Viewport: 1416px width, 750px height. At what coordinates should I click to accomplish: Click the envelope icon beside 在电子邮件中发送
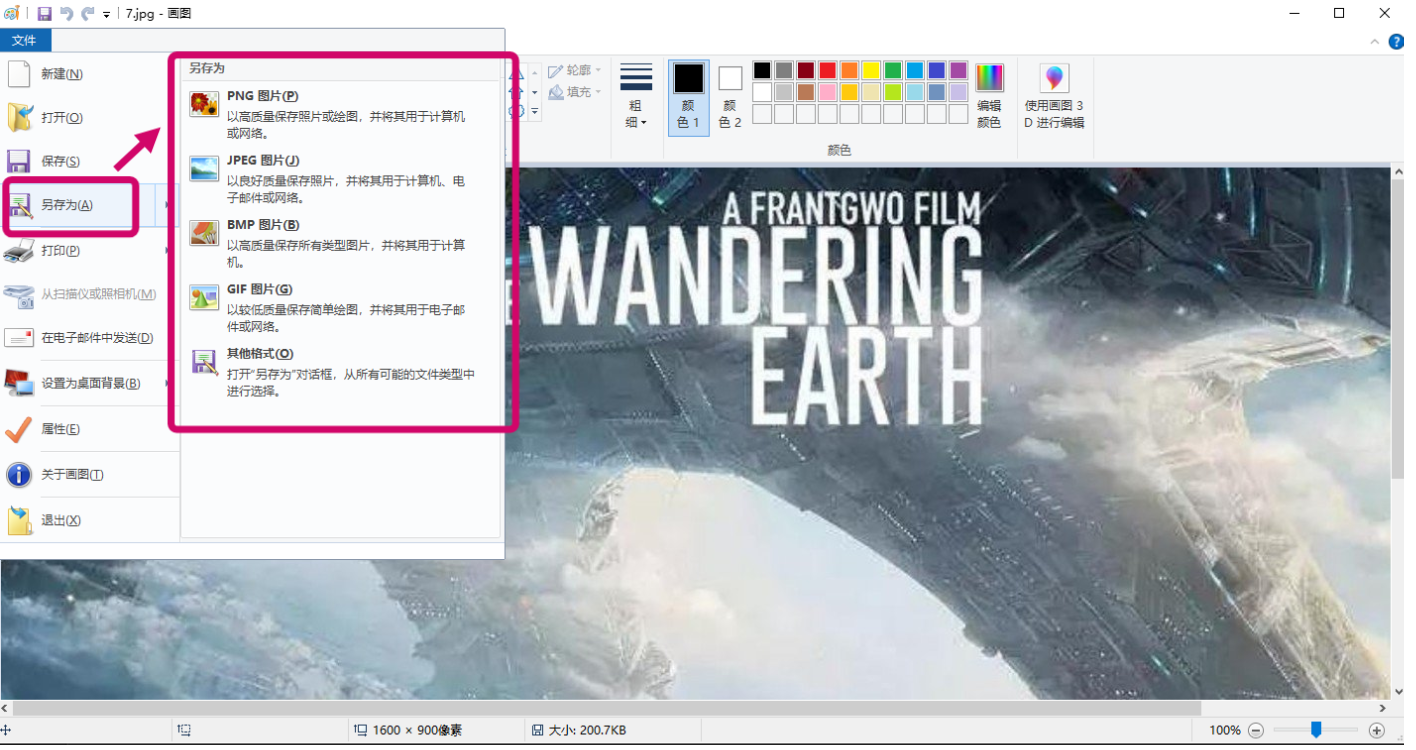pyautogui.click(x=19, y=338)
